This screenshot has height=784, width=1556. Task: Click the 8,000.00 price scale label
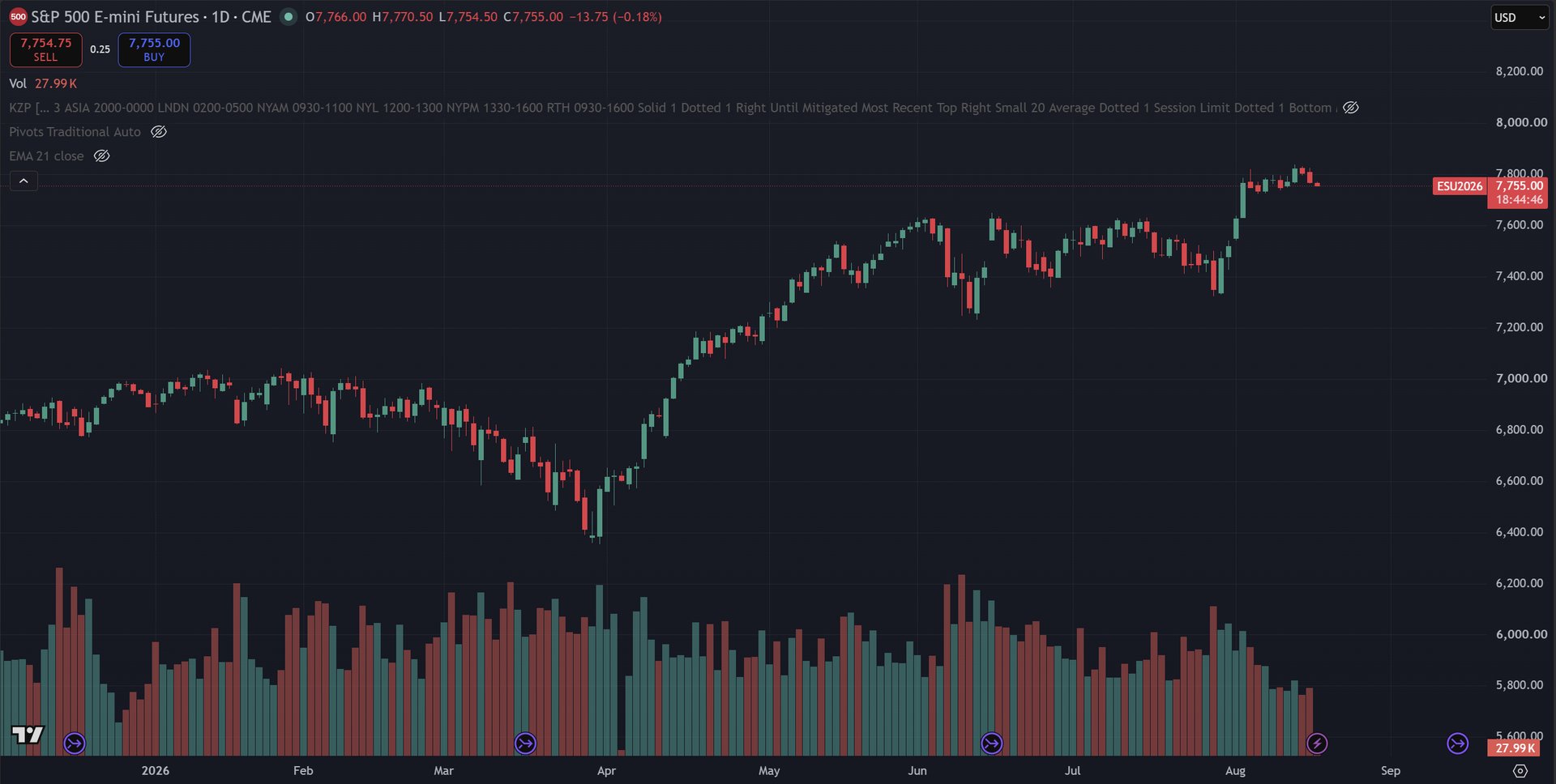click(x=1521, y=122)
